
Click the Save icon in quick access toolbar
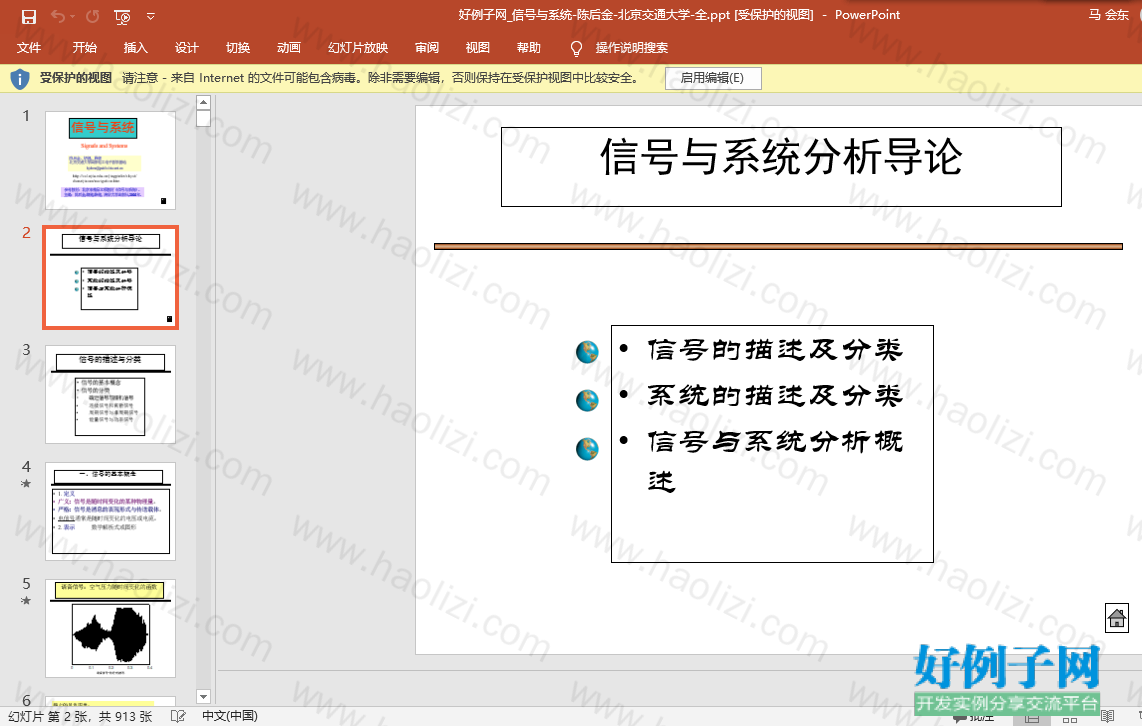pyautogui.click(x=28, y=16)
